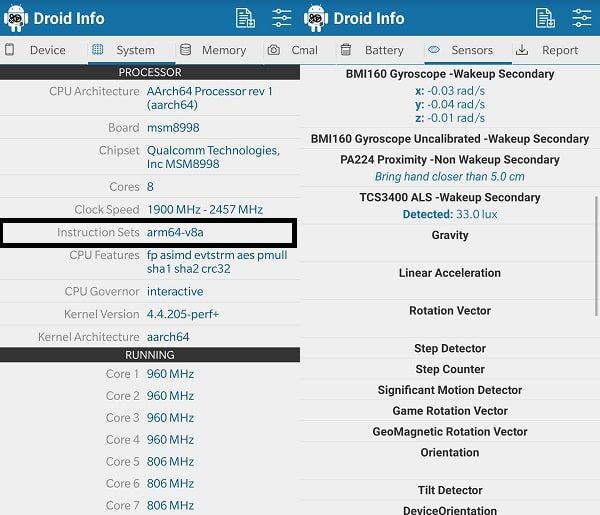The width and height of the screenshot is (600, 515).
Task: Select the GeoMagnetic Rotation Vector entry
Action: tap(450, 432)
